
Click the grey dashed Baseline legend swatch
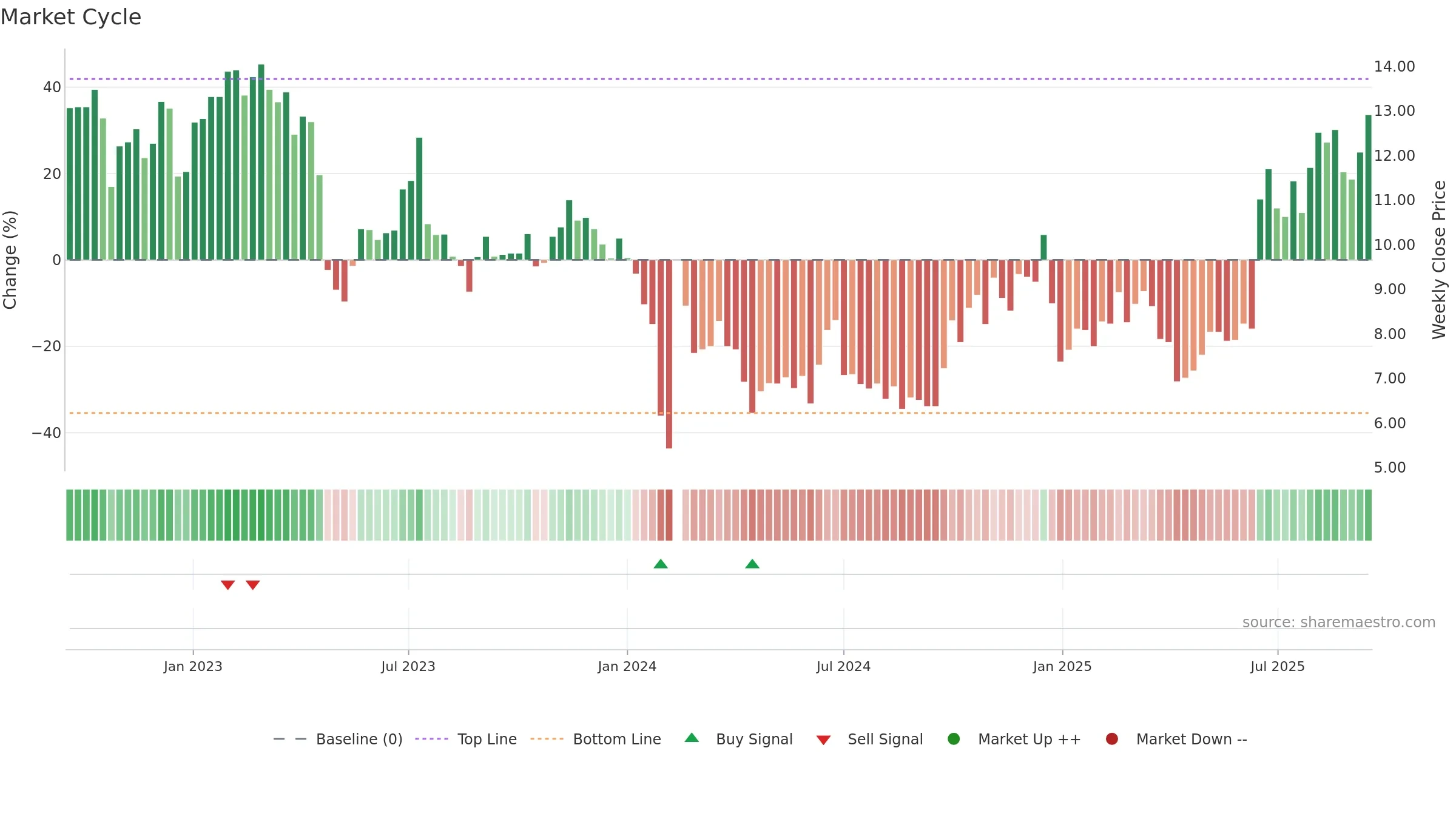click(290, 739)
